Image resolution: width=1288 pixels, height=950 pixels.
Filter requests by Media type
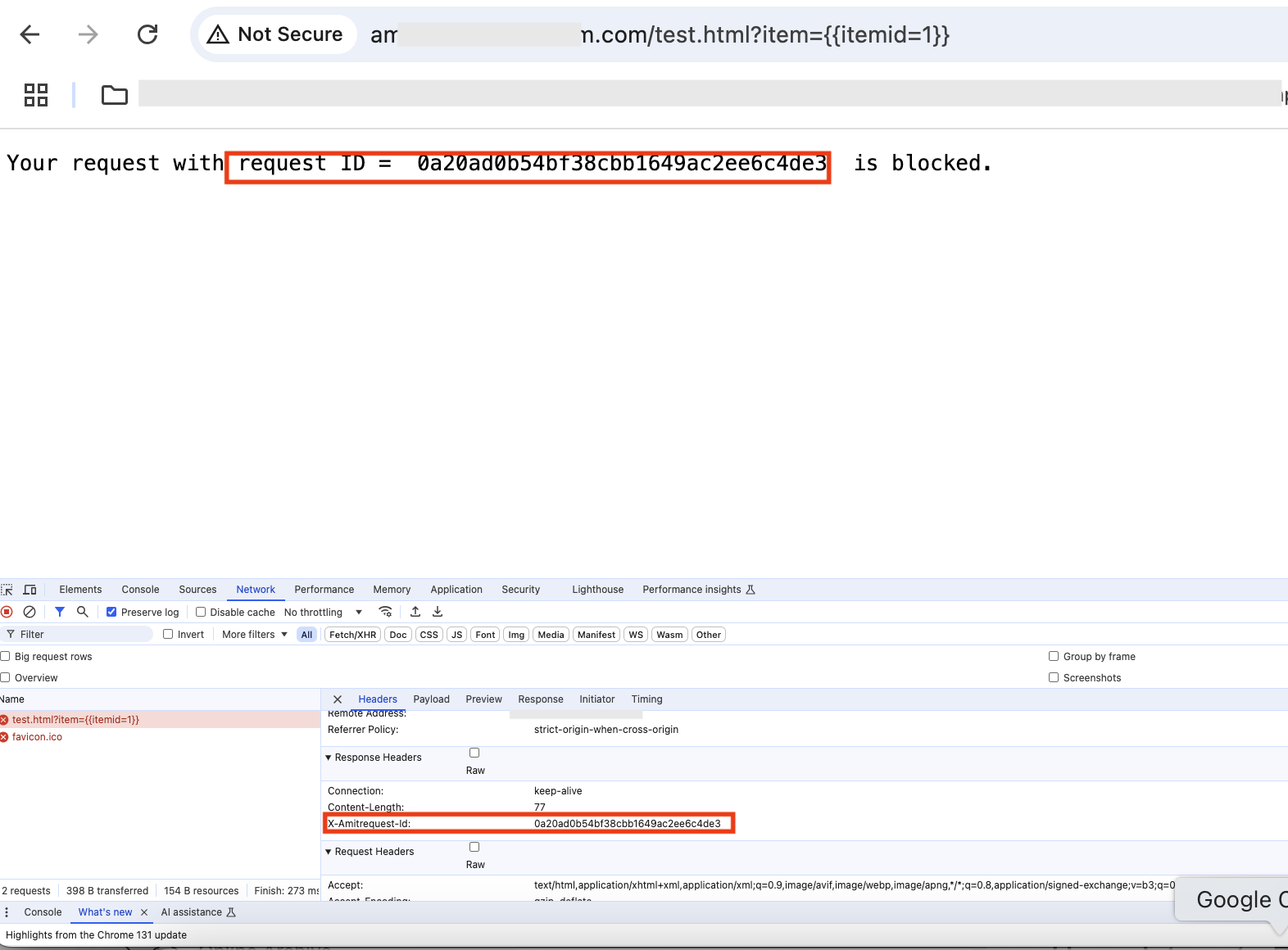(551, 635)
